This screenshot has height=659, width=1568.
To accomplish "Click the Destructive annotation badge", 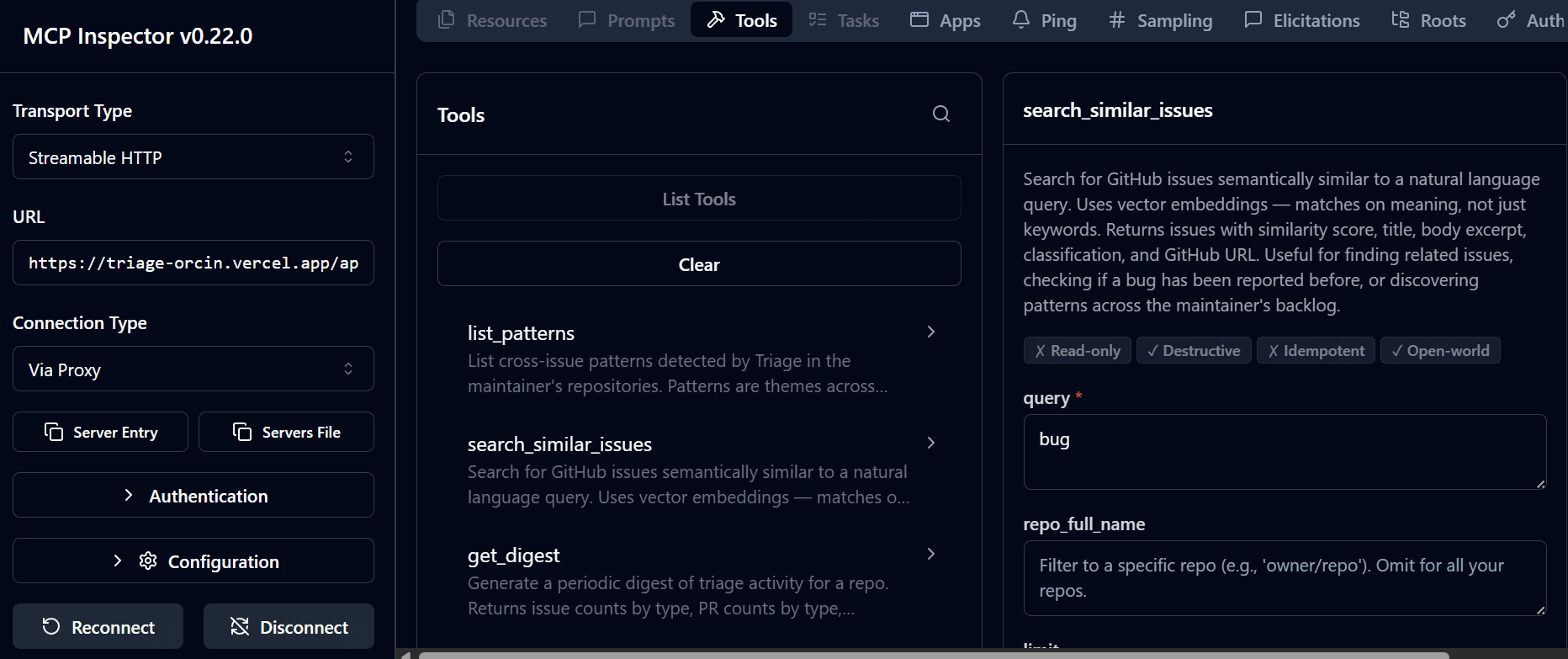I will tap(1194, 350).
